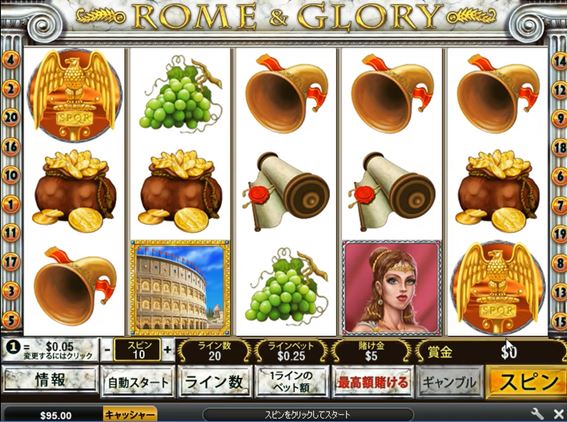Click the golden eagle SPQR symbol on reel one
This screenshot has height=422, width=567.
(x=74, y=95)
